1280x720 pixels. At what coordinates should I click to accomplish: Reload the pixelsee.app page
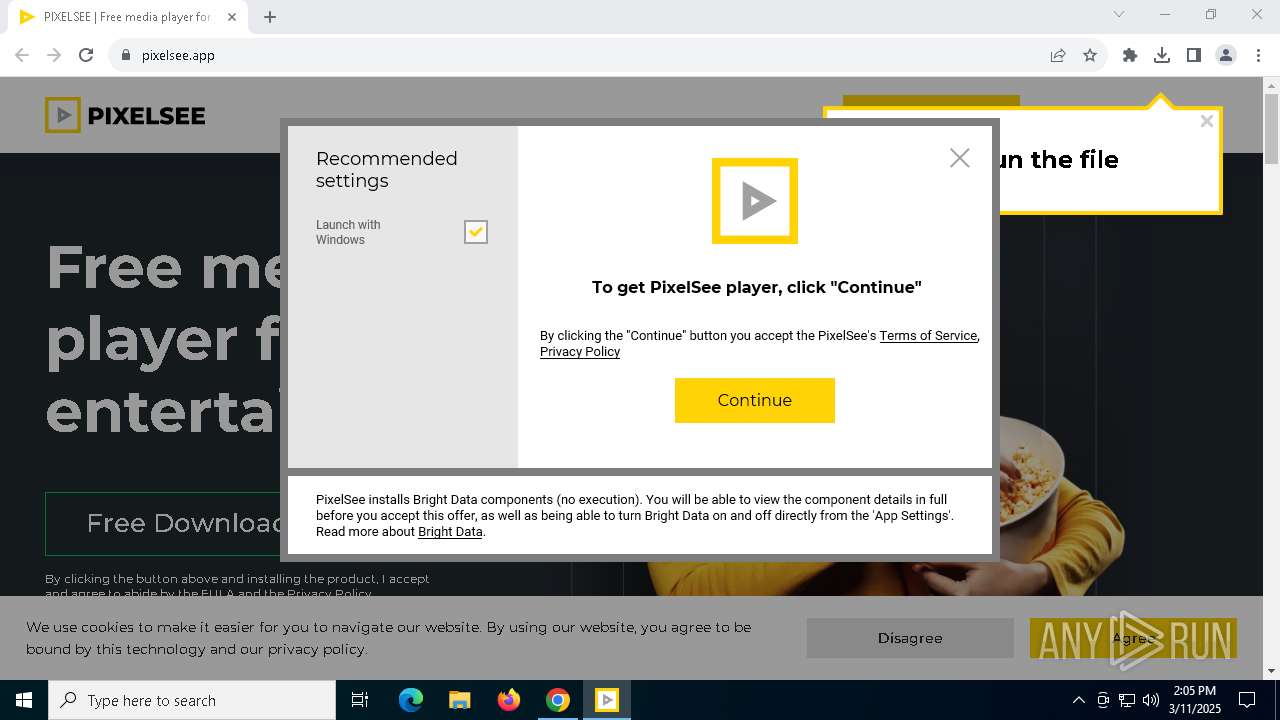tap(86, 55)
